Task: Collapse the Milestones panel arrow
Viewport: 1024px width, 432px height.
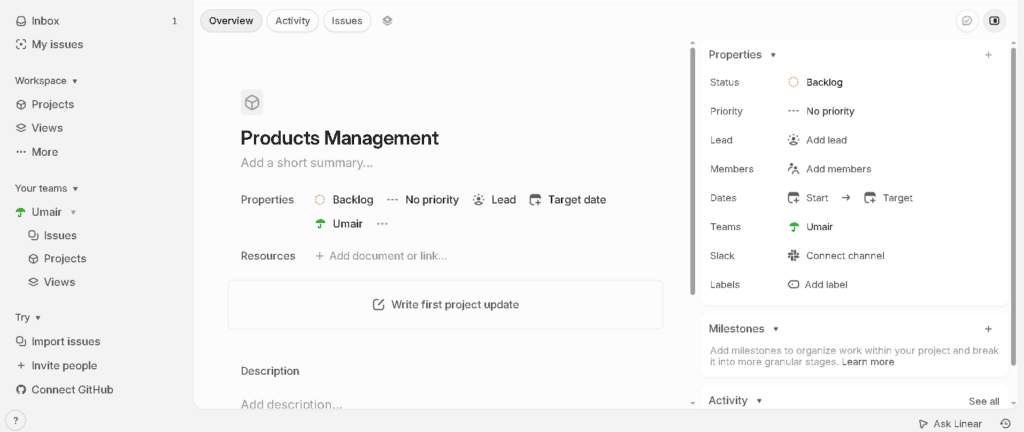Action: click(x=776, y=330)
